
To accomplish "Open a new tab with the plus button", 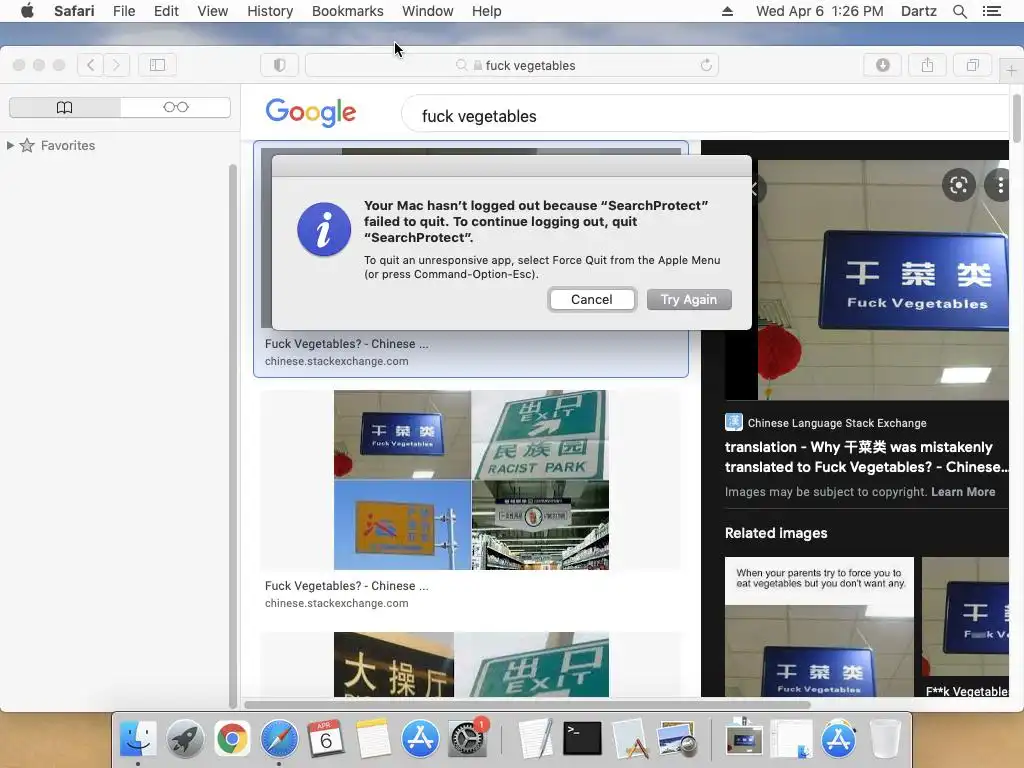I will tap(1011, 70).
